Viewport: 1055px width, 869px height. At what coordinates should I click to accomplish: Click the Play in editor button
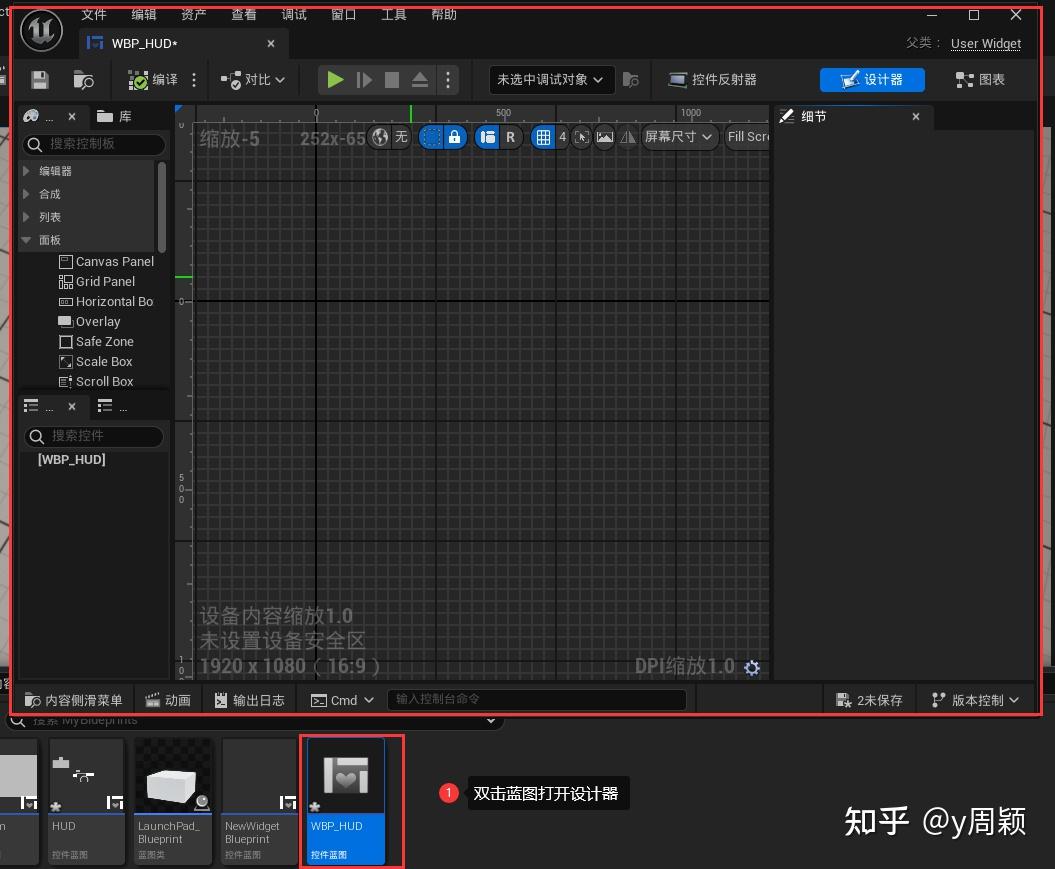(334, 80)
